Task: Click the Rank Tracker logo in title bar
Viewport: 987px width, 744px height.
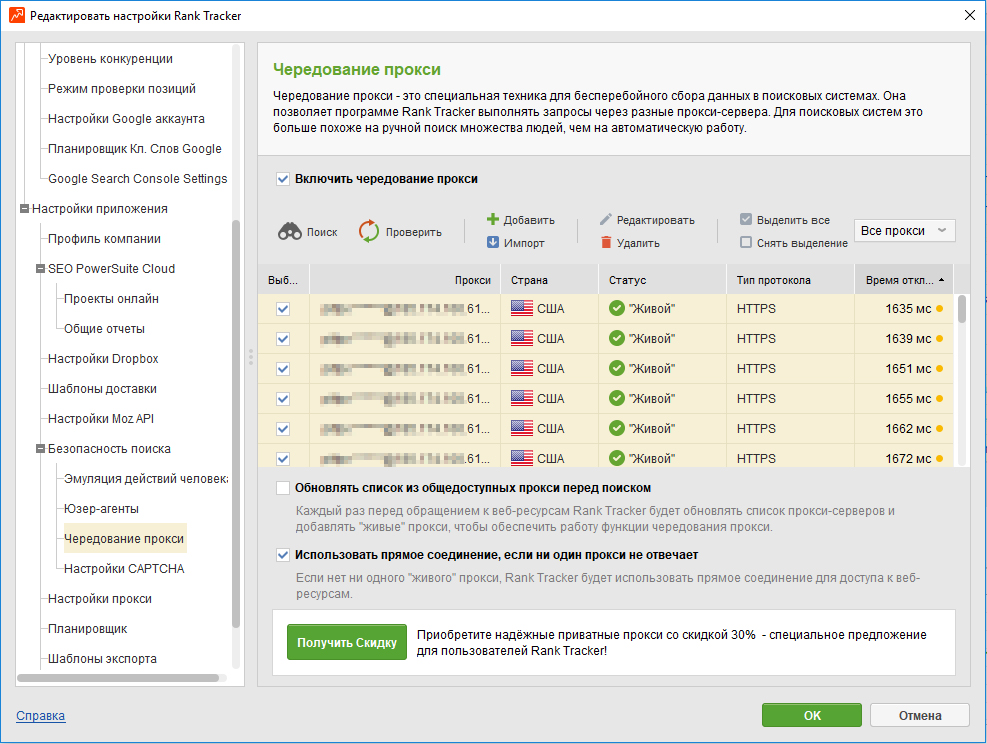Action: point(17,15)
